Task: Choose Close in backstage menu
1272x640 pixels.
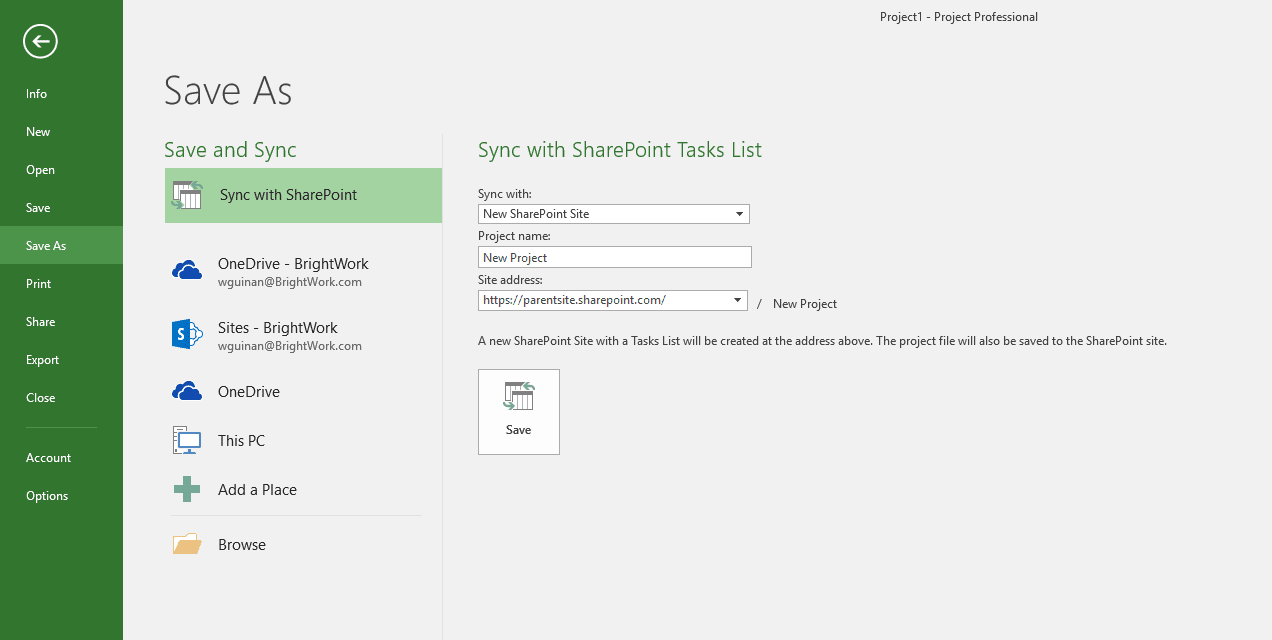Action: [x=61, y=398]
